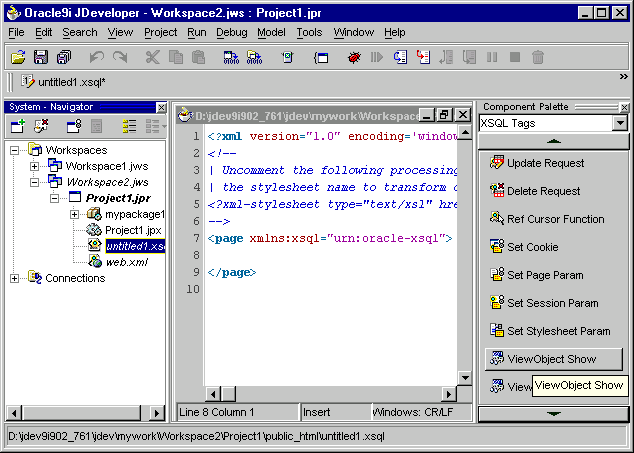Click the Save toolbar icon
The image size is (634, 453).
41,57
